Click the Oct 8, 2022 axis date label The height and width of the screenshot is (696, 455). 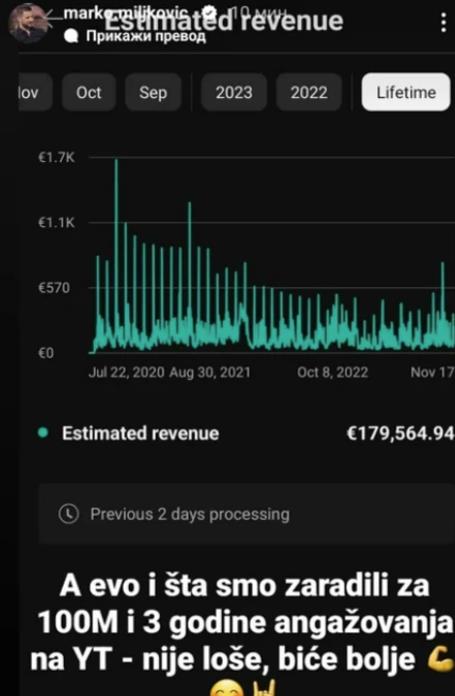(x=333, y=372)
